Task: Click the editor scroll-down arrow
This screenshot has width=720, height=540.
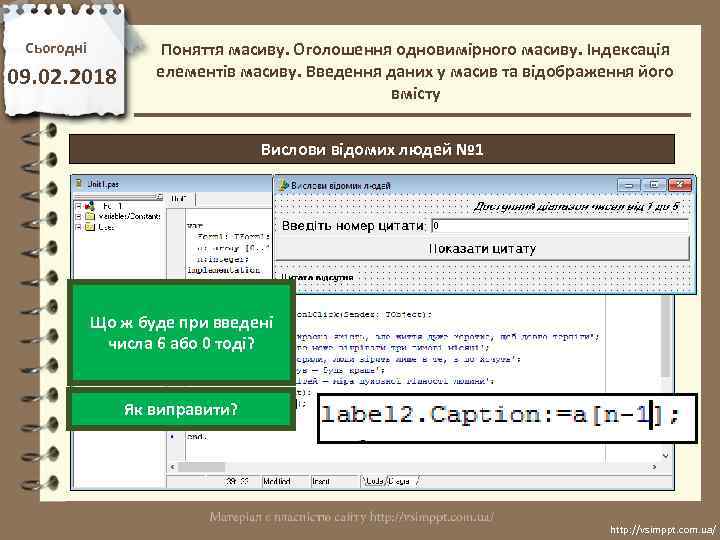Action: click(x=665, y=455)
